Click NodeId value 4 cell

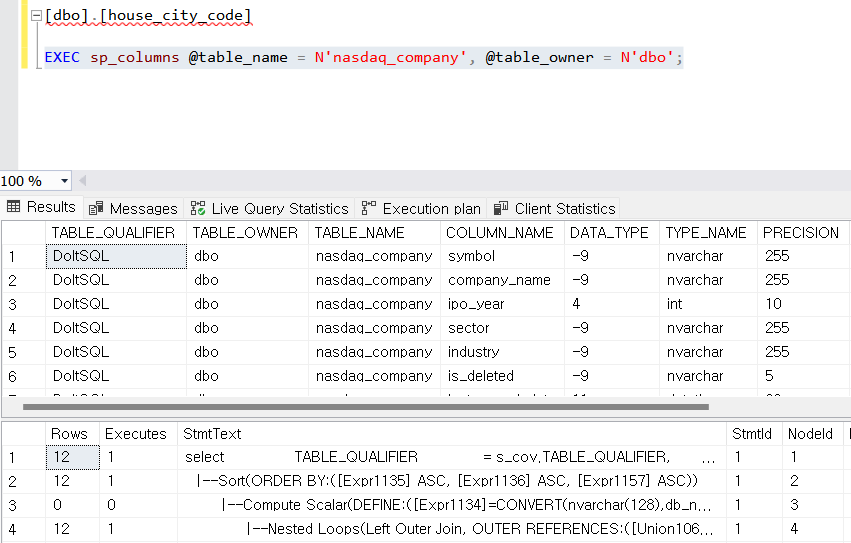[x=813, y=529]
